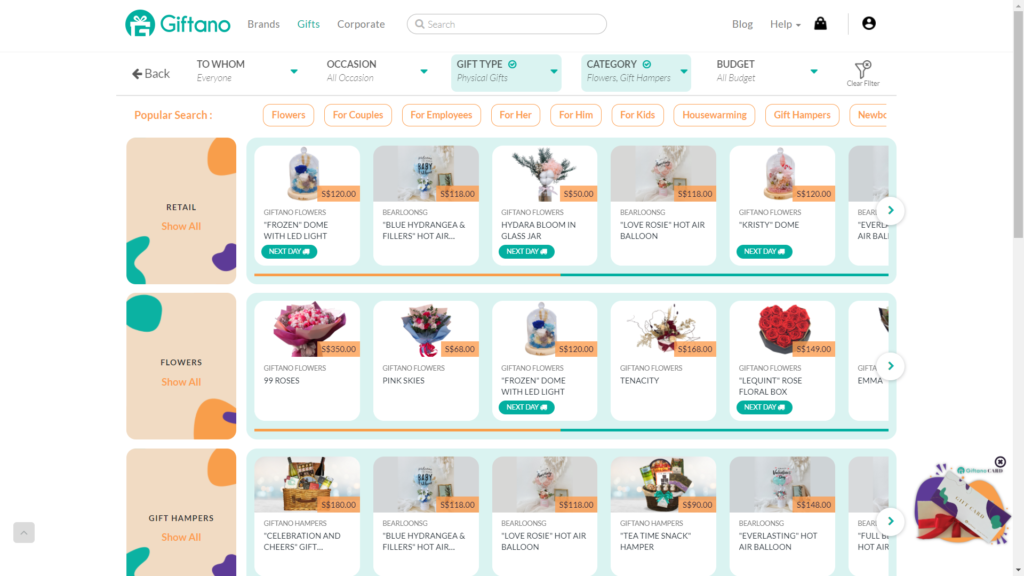Open the Gift Type filter
The height and width of the screenshot is (576, 1024).
[x=506, y=72]
